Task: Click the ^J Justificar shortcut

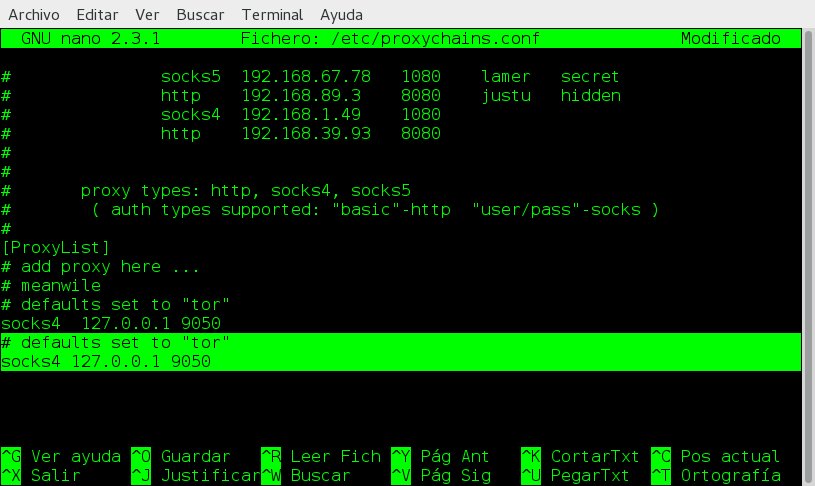Action: coord(195,475)
